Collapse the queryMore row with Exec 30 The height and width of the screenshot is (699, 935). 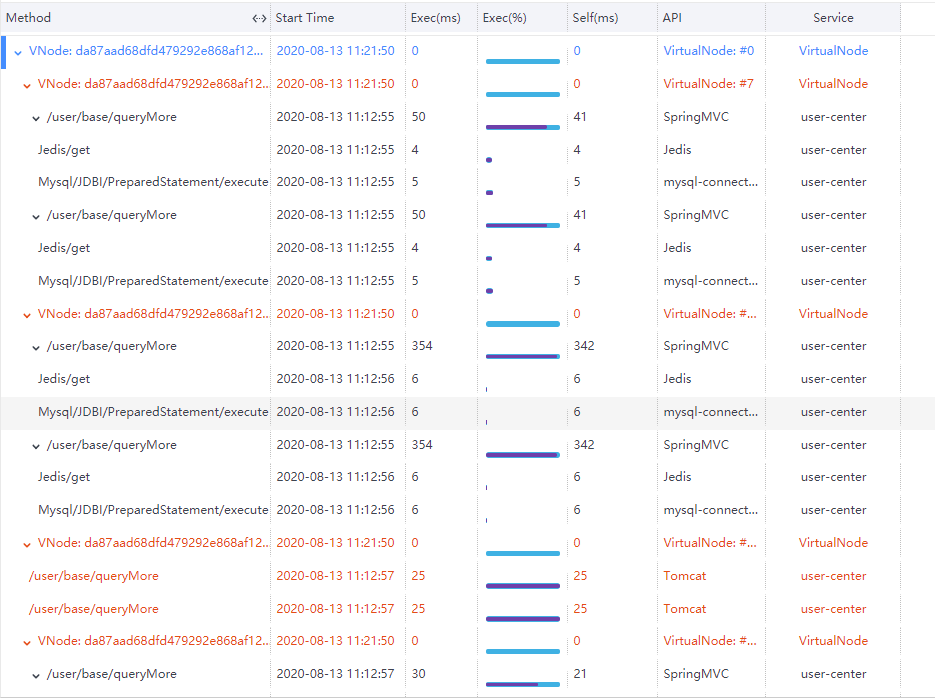point(36,675)
